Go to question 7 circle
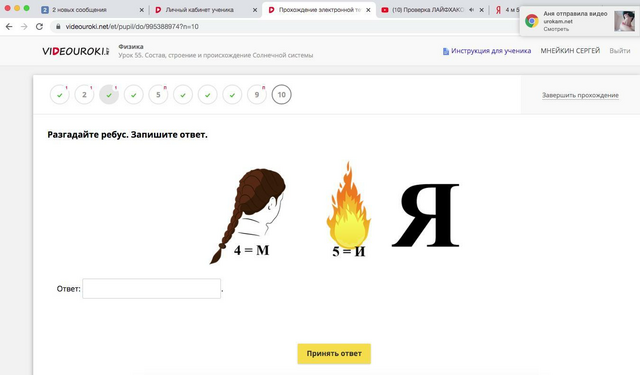The height and width of the screenshot is (375, 640). point(208,95)
